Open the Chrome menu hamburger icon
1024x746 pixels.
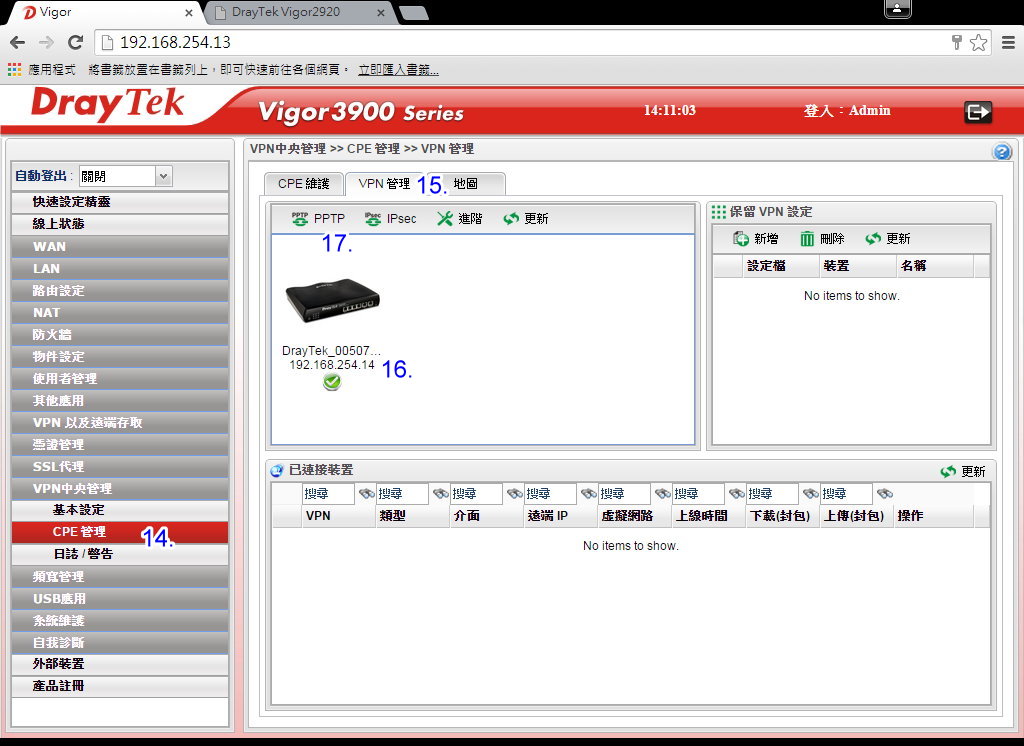point(1008,42)
